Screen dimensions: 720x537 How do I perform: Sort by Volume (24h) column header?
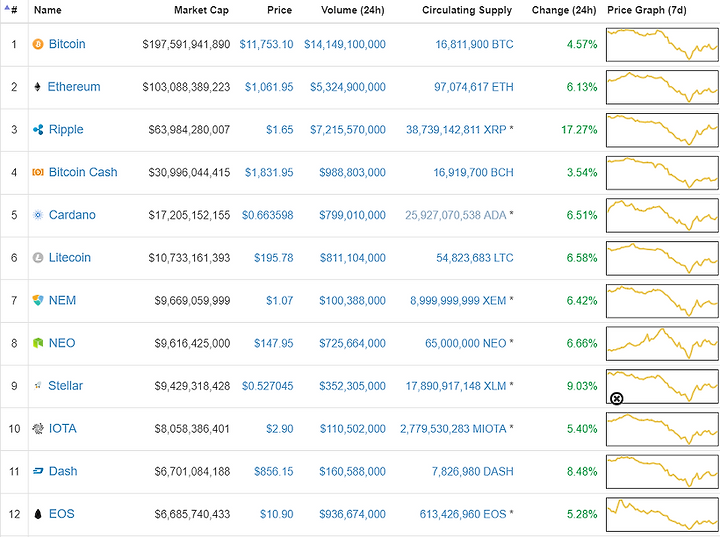353,10
